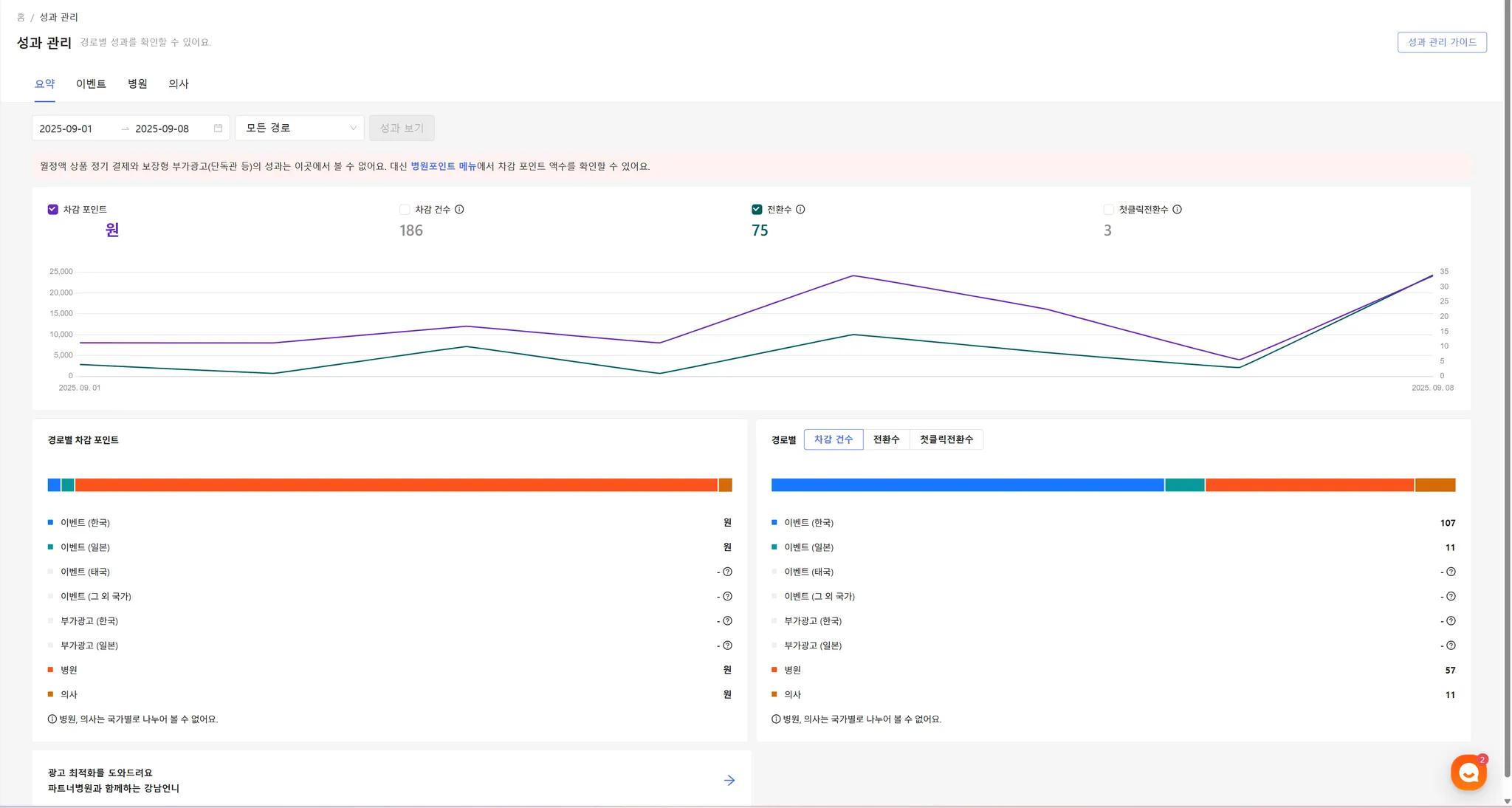
Task: Click blue segment of 경로별 차감 건수 bar
Action: point(967,485)
